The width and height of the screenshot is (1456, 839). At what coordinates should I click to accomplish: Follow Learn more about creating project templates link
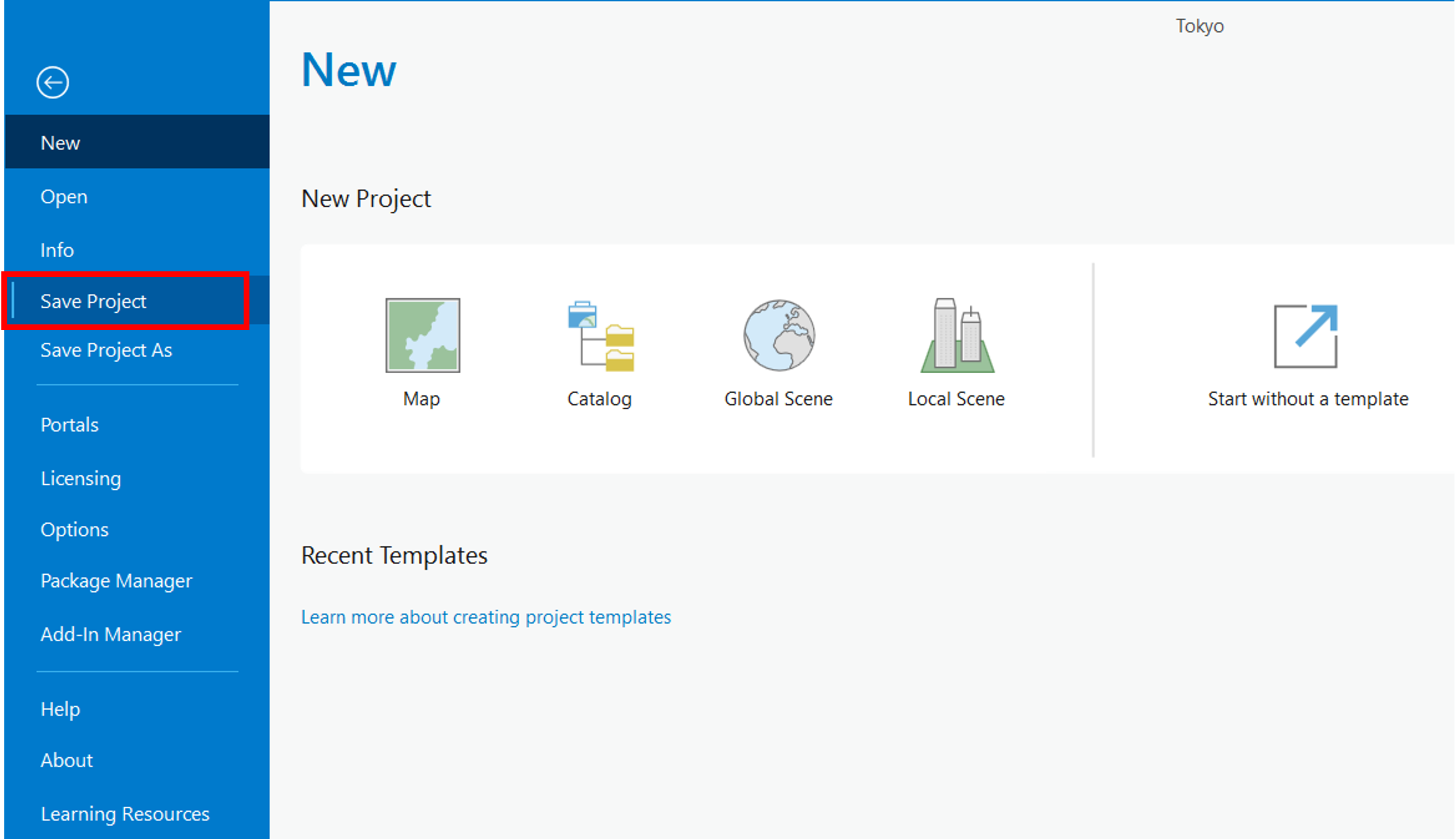(x=486, y=617)
